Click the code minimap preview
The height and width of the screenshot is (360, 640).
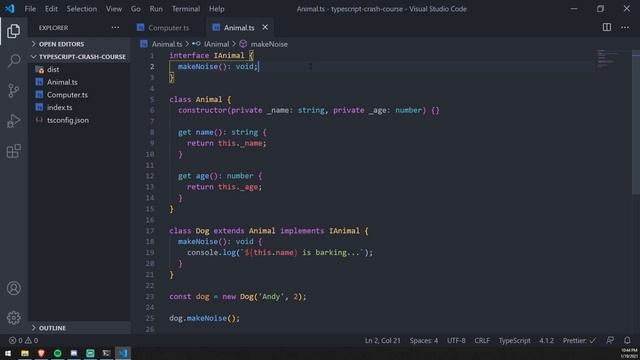point(606,59)
